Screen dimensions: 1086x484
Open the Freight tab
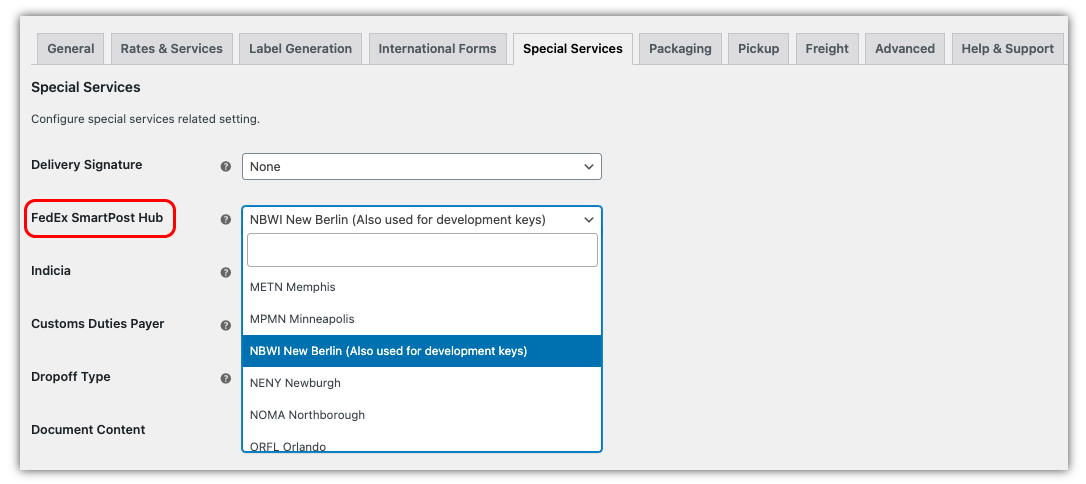827,49
